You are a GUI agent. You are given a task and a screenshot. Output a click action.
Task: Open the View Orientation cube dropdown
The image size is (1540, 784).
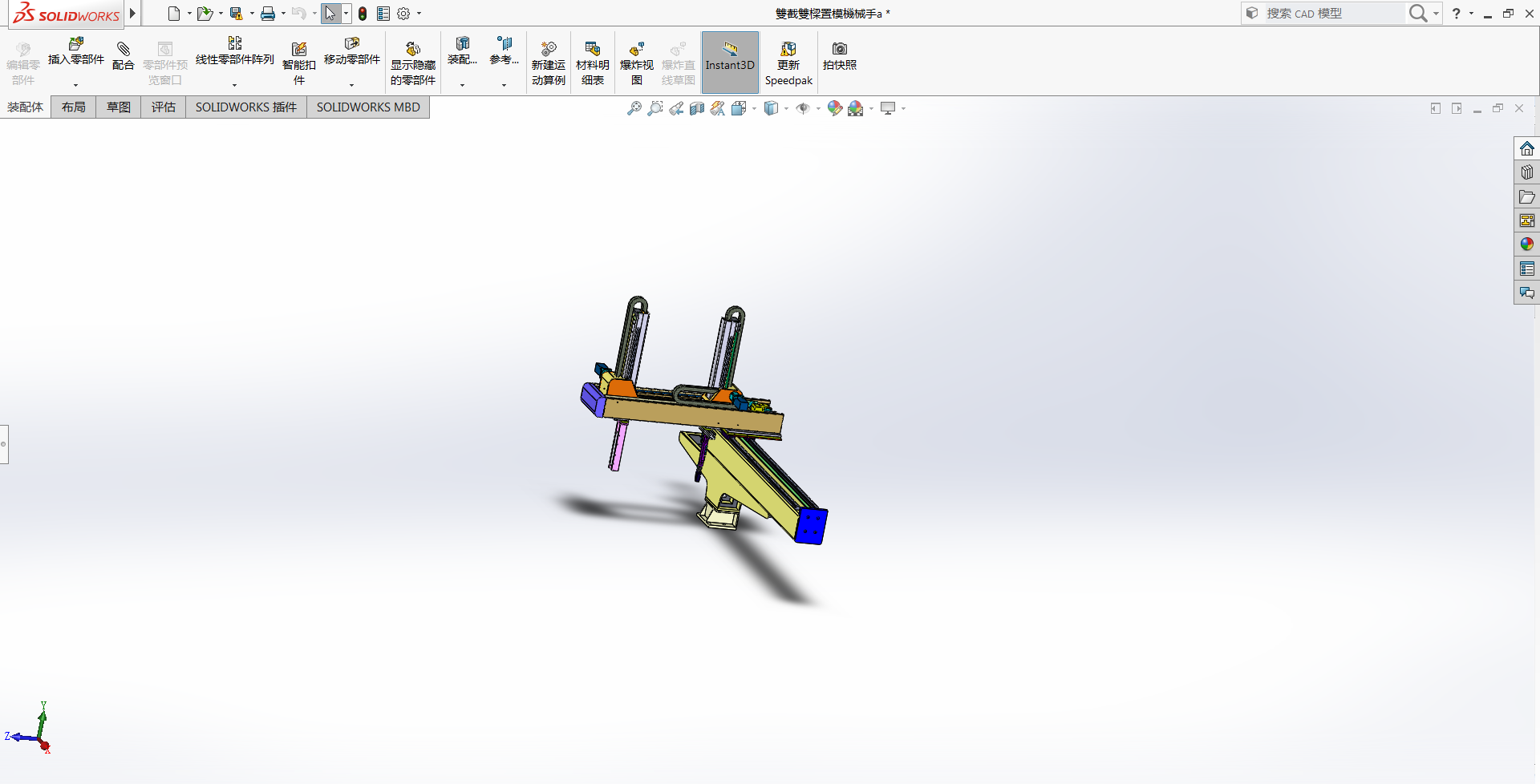point(755,108)
